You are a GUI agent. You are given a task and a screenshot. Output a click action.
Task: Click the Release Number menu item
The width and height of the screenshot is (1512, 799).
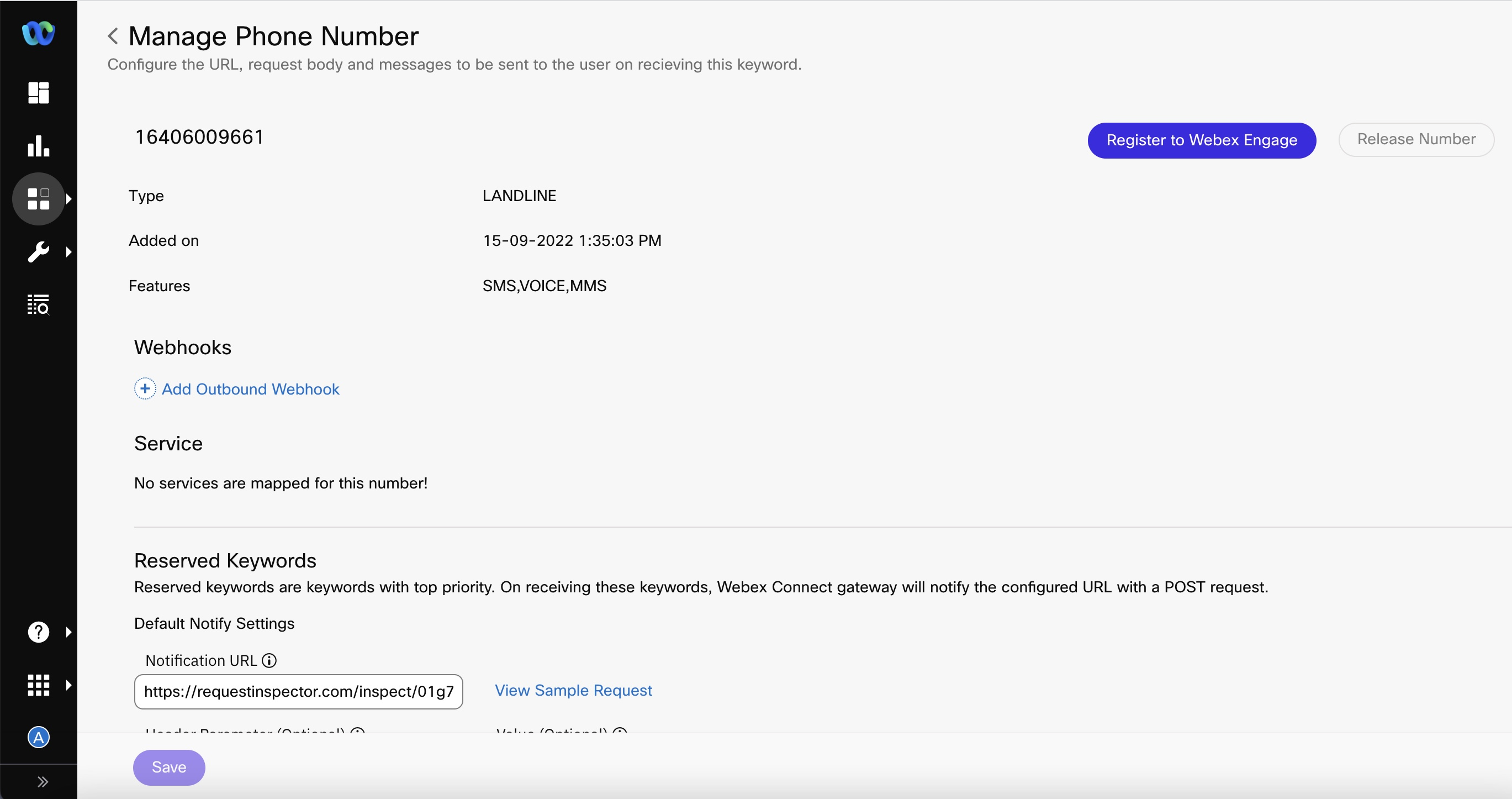pyautogui.click(x=1415, y=140)
